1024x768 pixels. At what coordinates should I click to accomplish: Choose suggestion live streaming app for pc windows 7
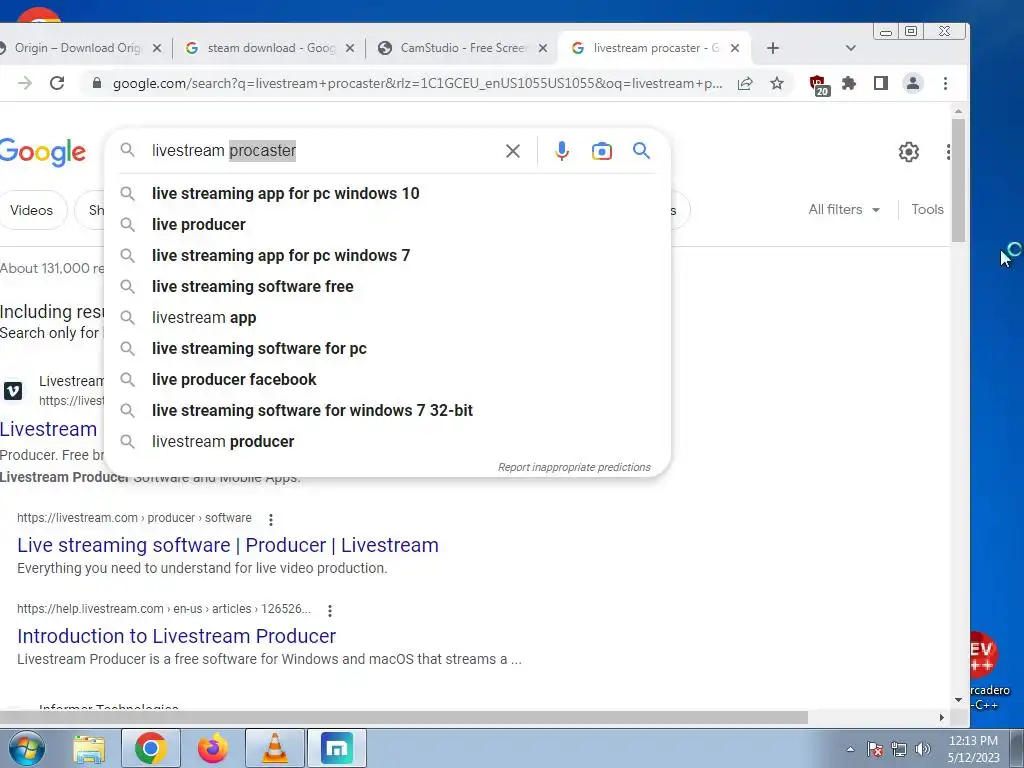[x=388, y=256]
